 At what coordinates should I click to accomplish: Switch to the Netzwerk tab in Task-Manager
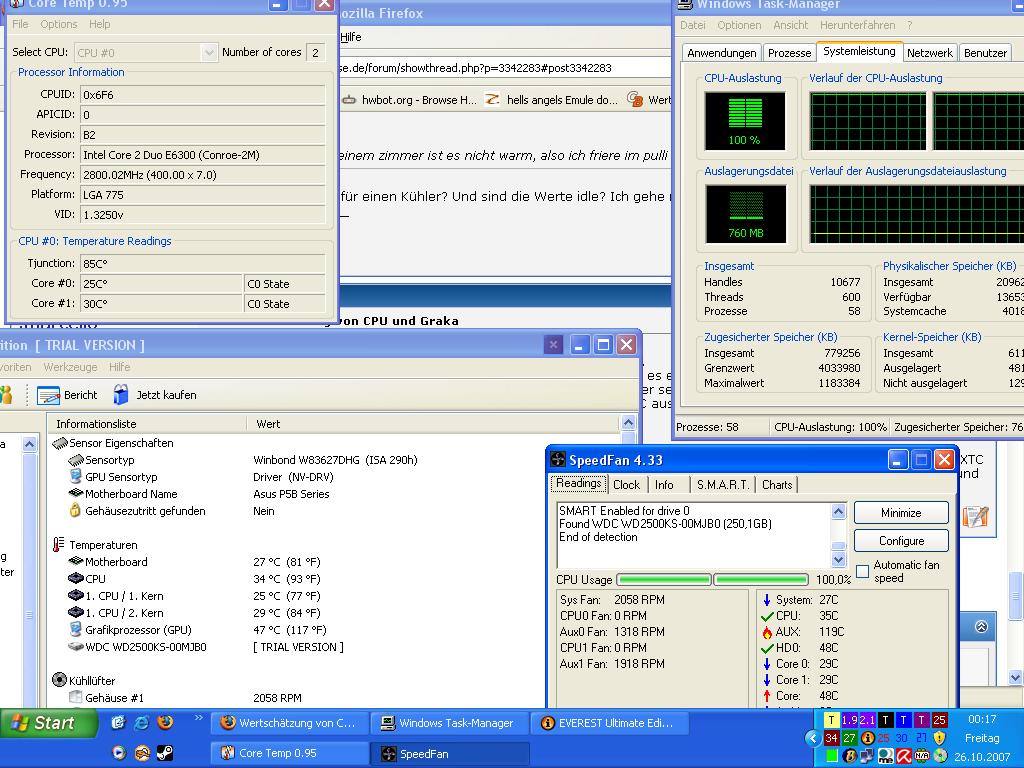930,53
